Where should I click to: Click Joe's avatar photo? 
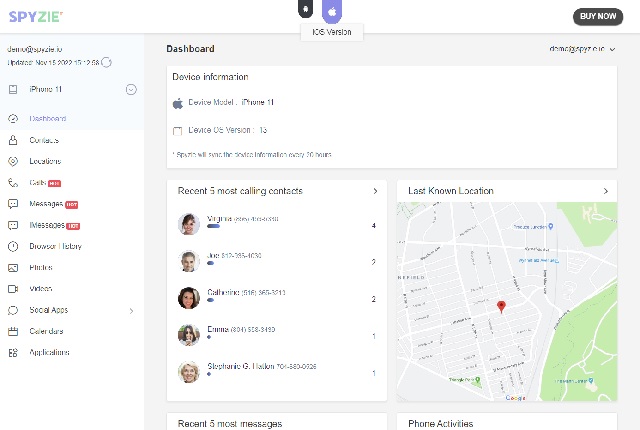tap(189, 261)
